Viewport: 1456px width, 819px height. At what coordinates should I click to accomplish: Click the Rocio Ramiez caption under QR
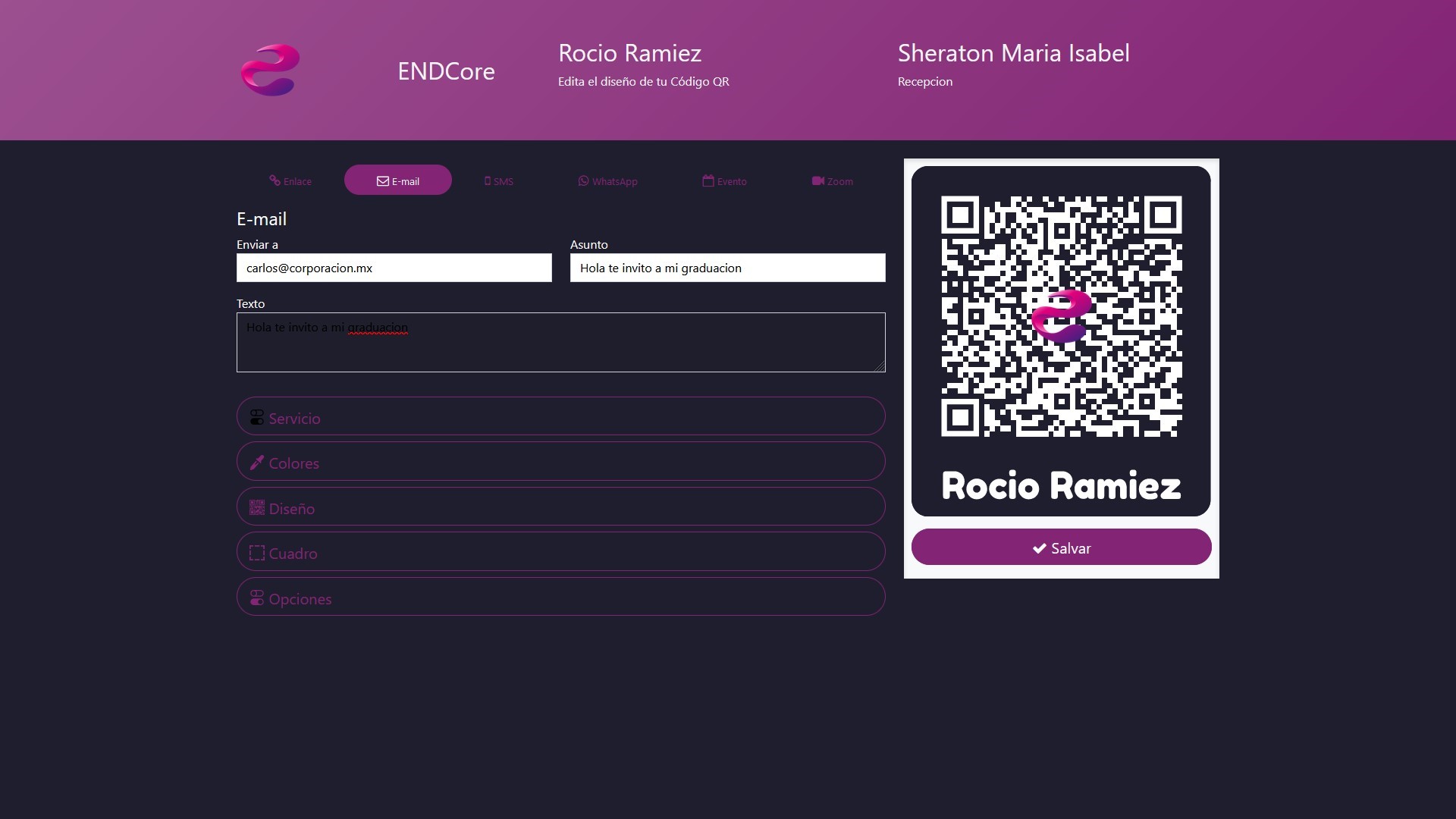tap(1062, 486)
